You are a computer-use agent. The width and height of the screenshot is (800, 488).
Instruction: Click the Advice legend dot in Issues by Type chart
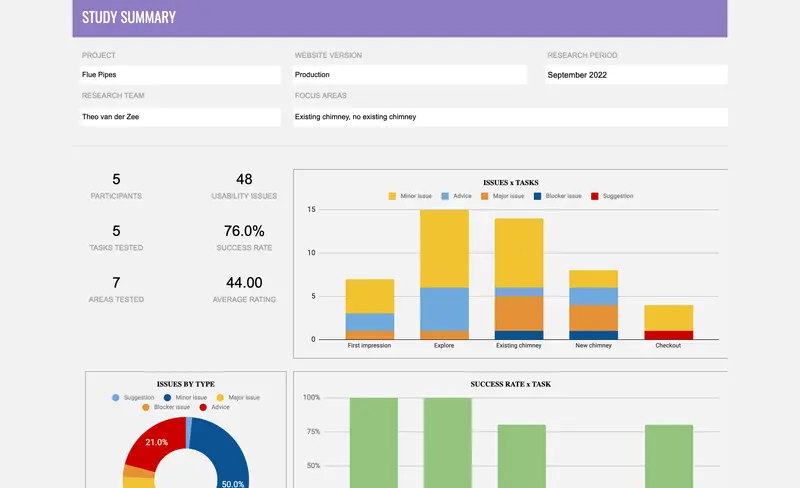coord(203,407)
